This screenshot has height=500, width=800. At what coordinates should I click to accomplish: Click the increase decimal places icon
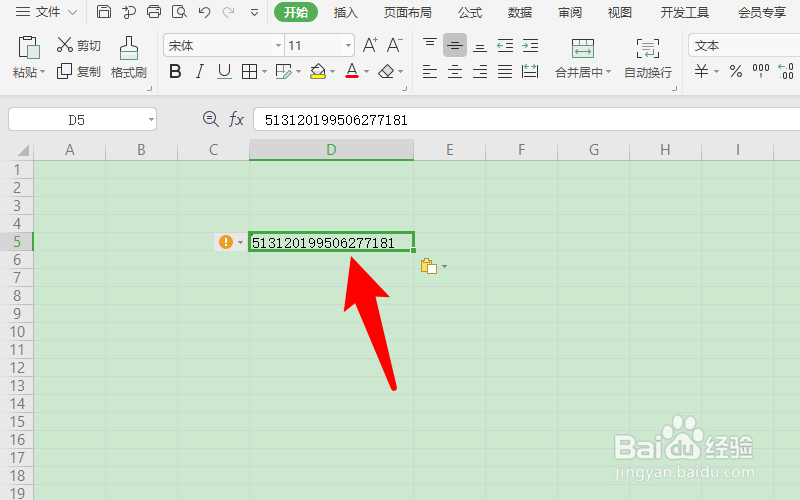[x=786, y=71]
